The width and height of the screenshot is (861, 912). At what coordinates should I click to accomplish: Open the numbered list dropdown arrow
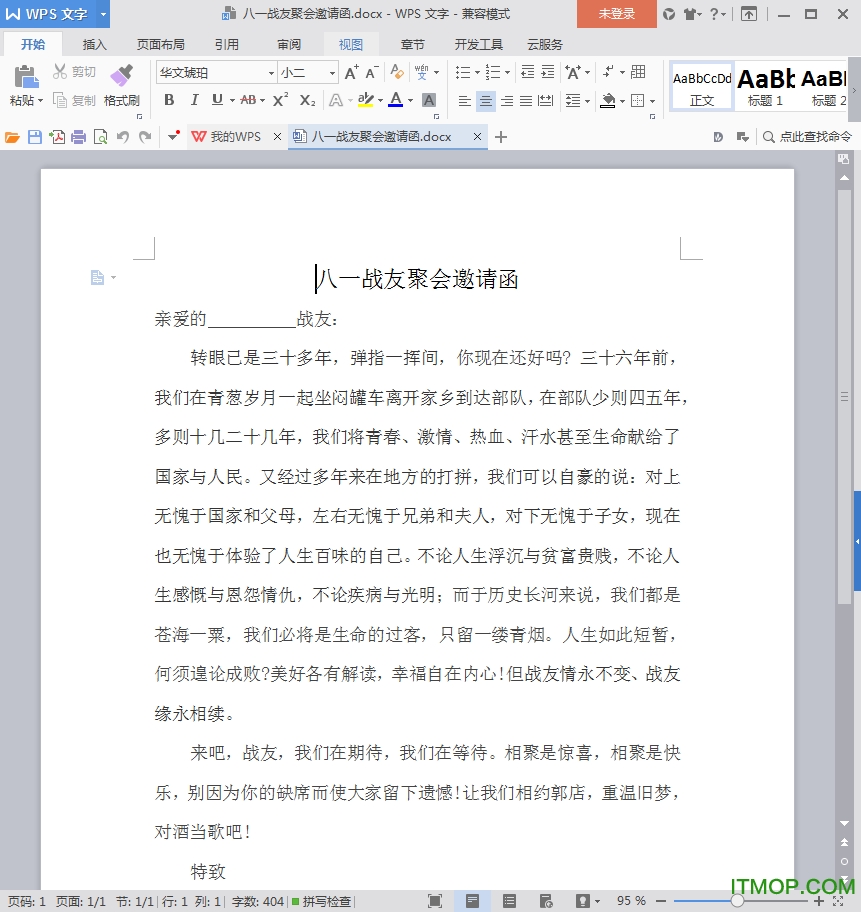507,73
